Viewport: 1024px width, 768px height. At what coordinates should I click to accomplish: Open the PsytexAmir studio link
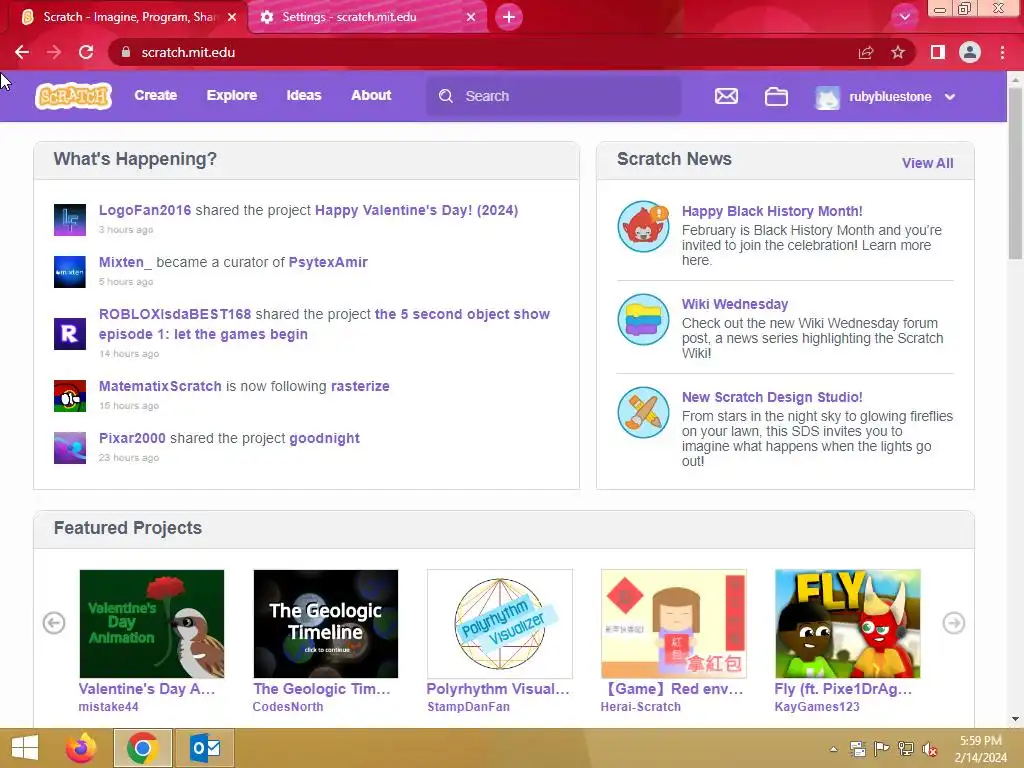coord(328,262)
